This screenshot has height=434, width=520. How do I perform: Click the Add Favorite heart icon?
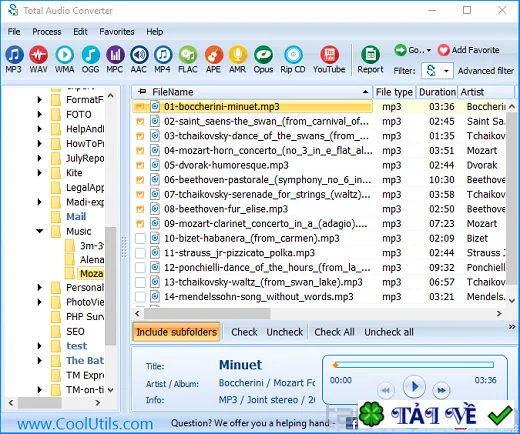pyautogui.click(x=444, y=50)
